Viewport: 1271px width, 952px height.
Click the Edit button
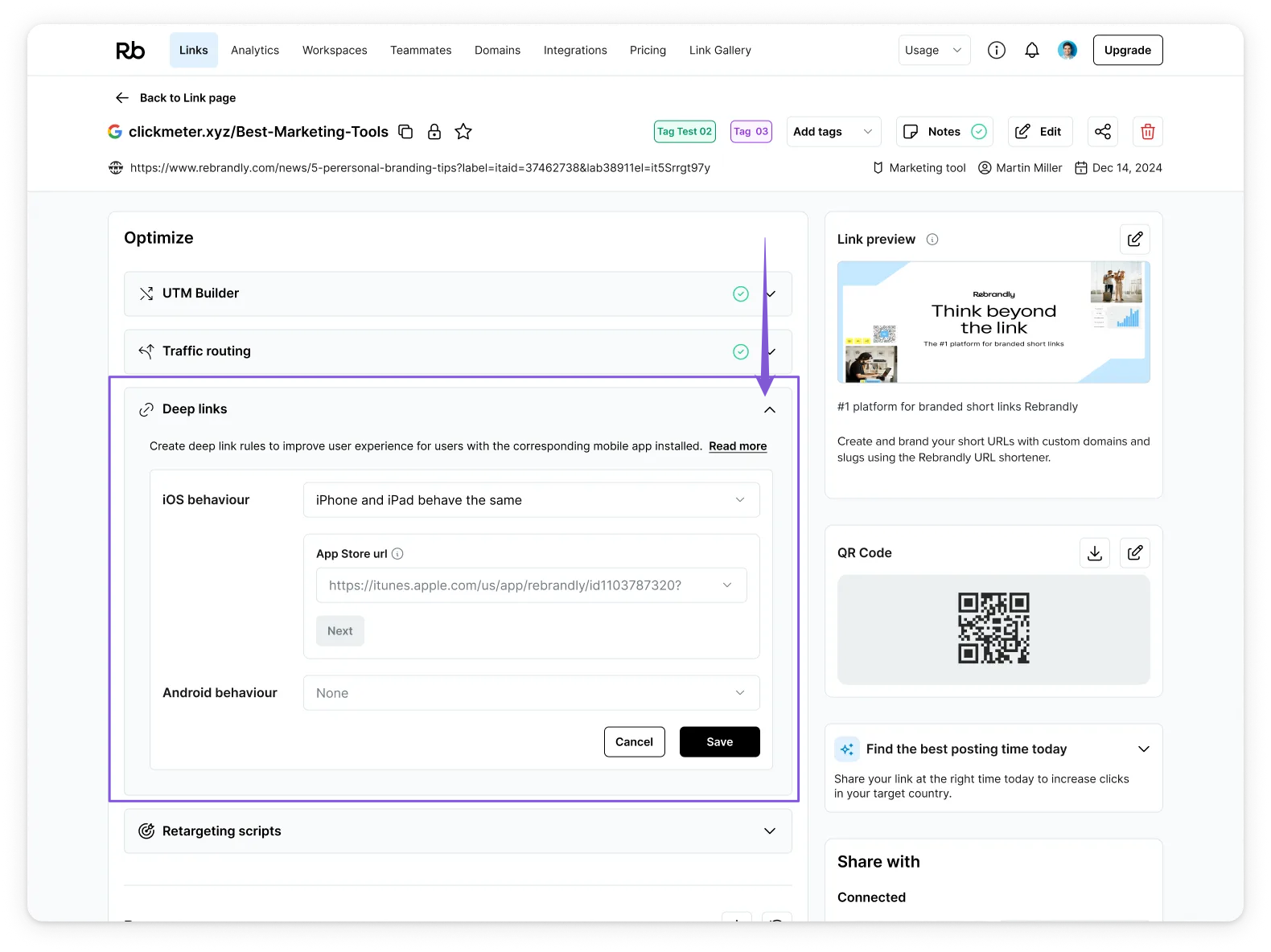[x=1040, y=132]
